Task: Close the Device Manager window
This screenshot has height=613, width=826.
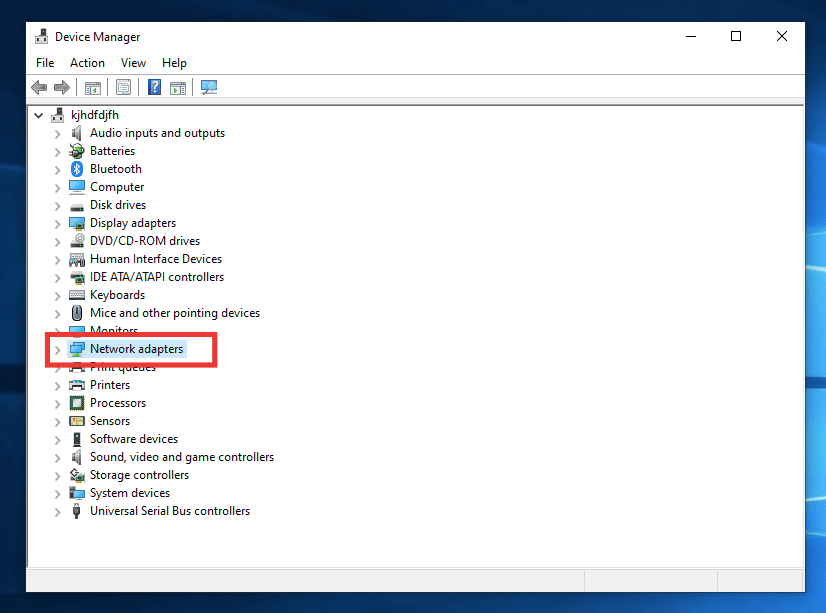Action: click(x=782, y=36)
